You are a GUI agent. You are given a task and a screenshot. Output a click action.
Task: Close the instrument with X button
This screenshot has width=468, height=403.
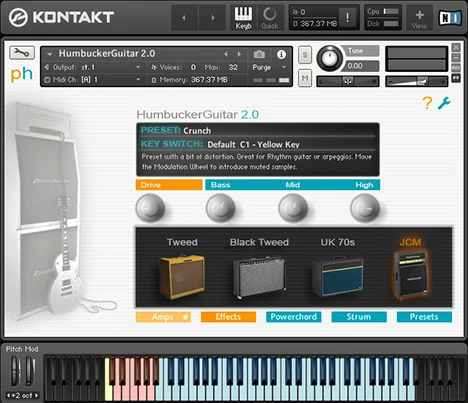tap(456, 48)
